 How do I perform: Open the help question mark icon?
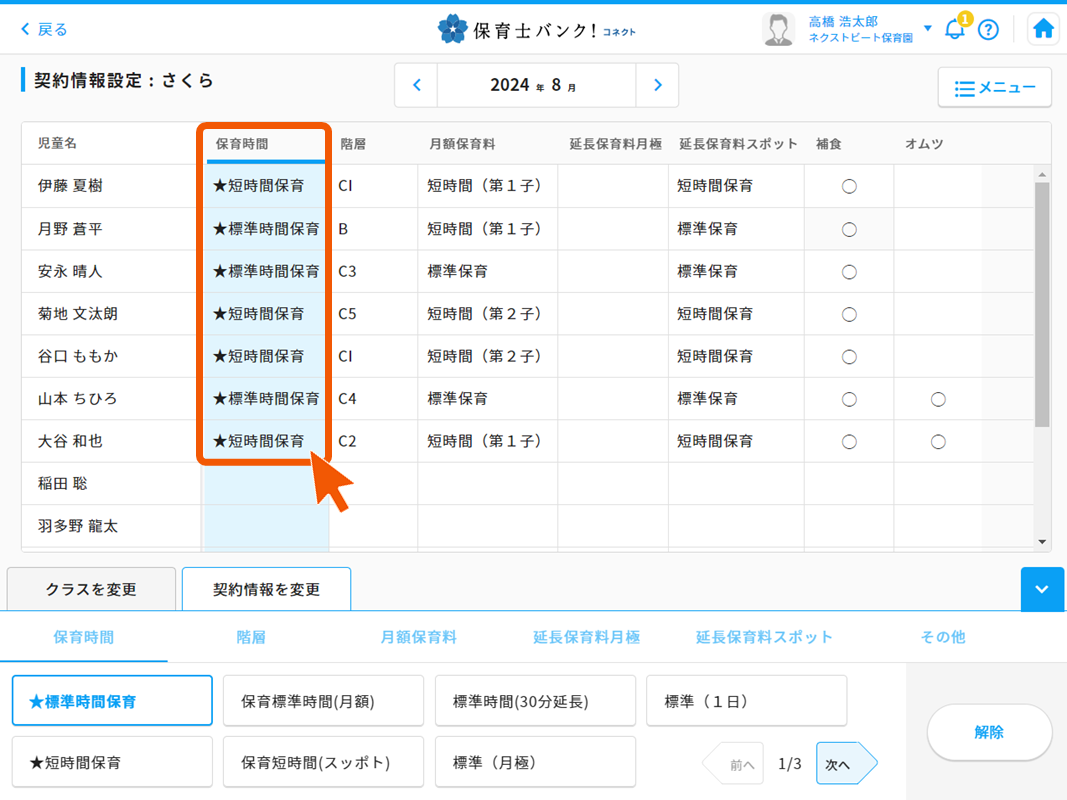click(x=988, y=30)
